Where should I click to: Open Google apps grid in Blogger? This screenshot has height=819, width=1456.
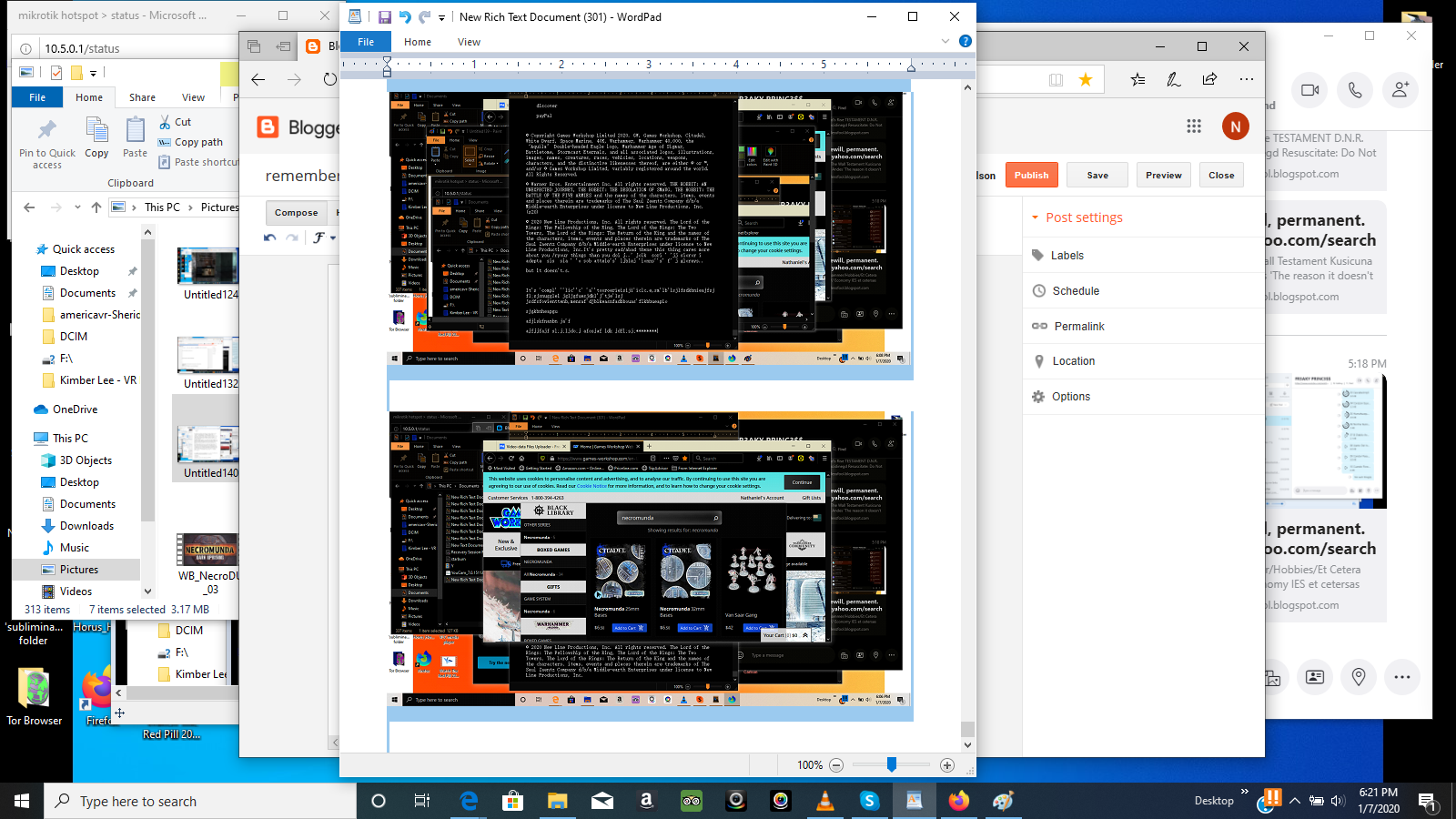pos(1194,126)
